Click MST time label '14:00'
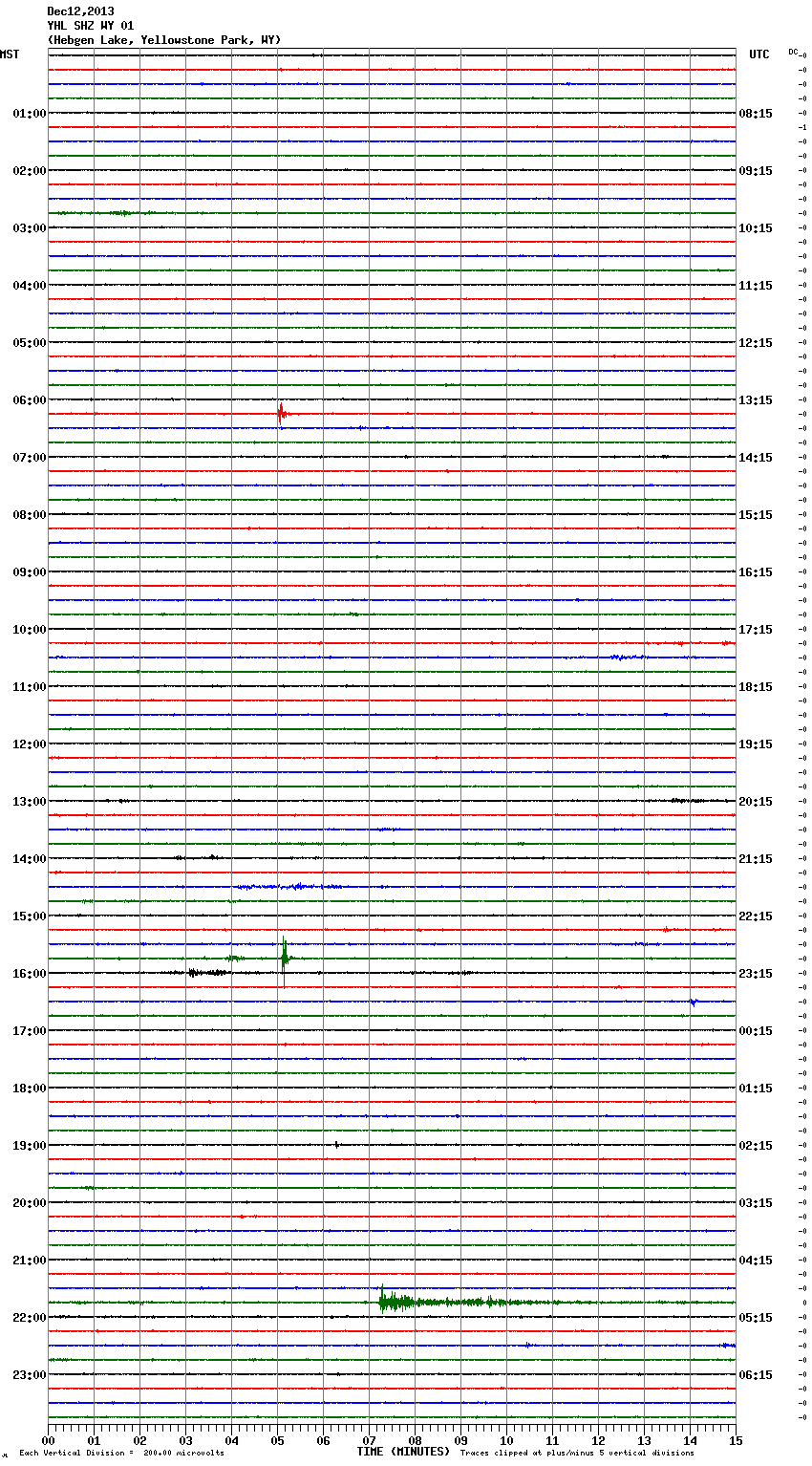The width and height of the screenshot is (812, 1466). (x=30, y=859)
